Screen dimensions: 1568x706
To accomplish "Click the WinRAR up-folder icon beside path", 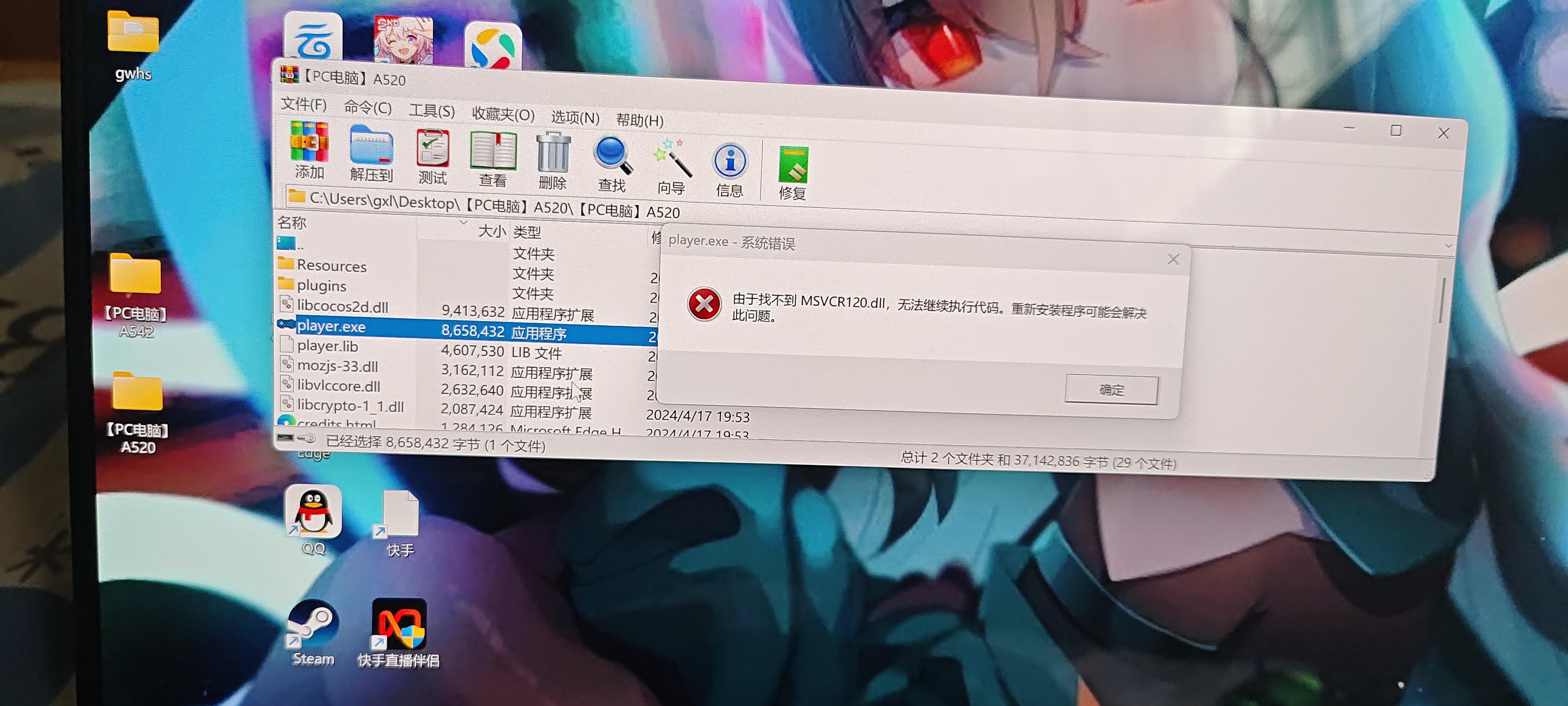I will coord(296,196).
